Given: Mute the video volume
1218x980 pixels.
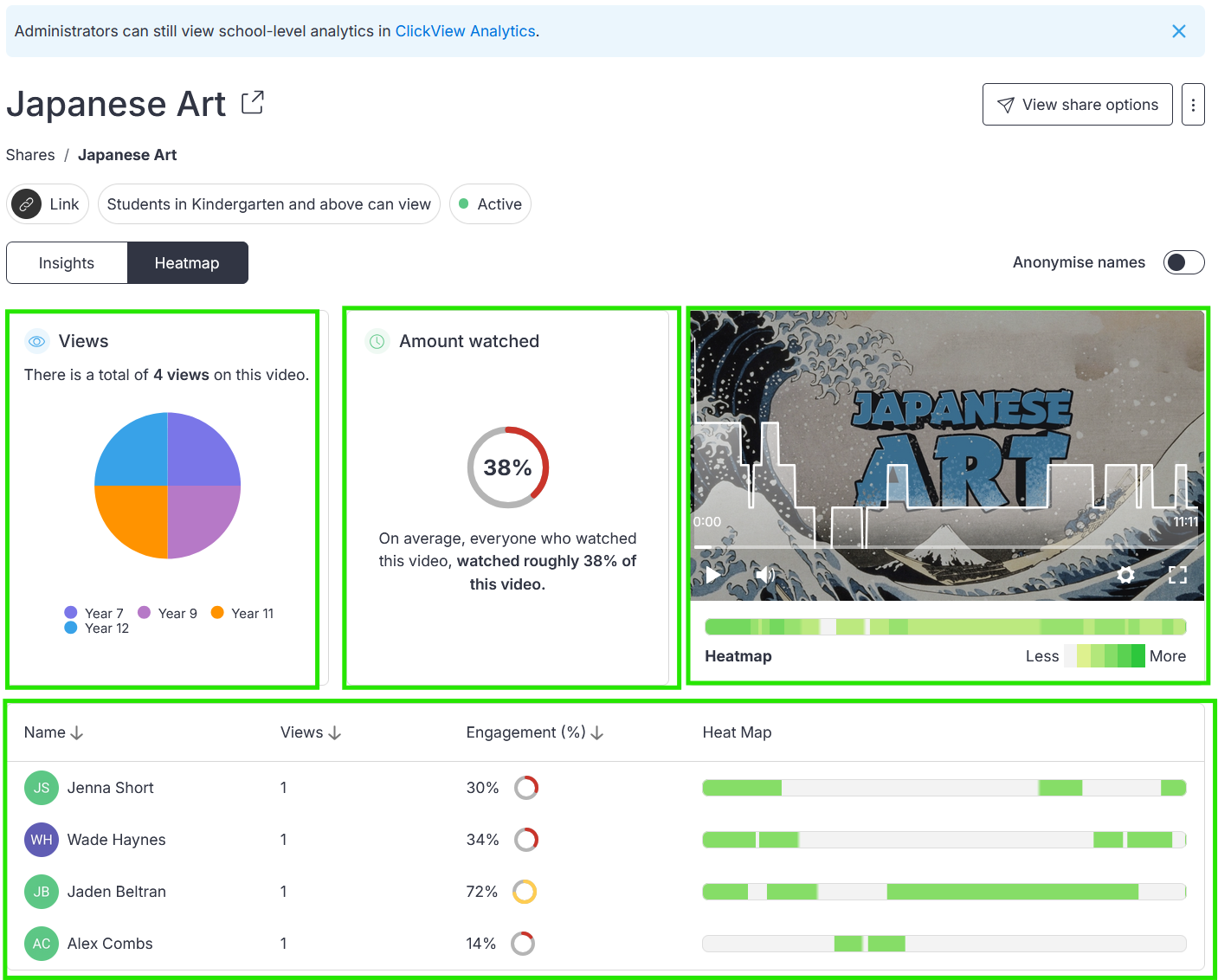Looking at the screenshot, I should point(764,574).
